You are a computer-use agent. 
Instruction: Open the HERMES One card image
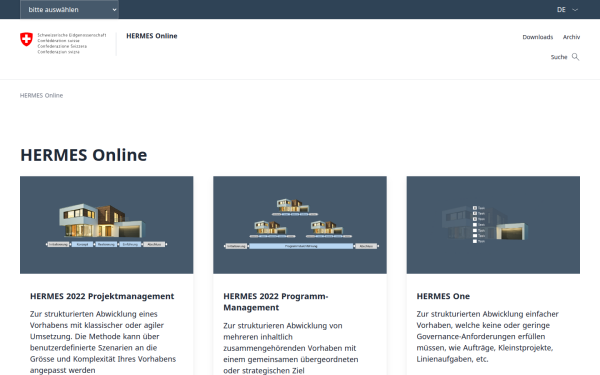coord(493,225)
